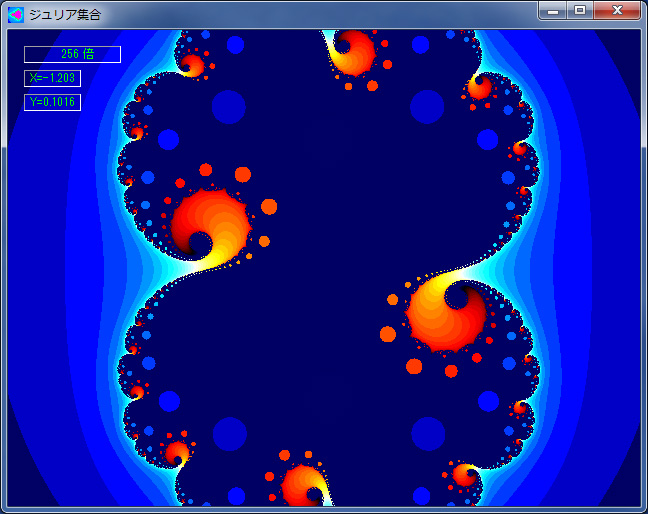The height and width of the screenshot is (514, 648).
Task: Click the ジュリア集合 window title text
Action: click(x=65, y=15)
